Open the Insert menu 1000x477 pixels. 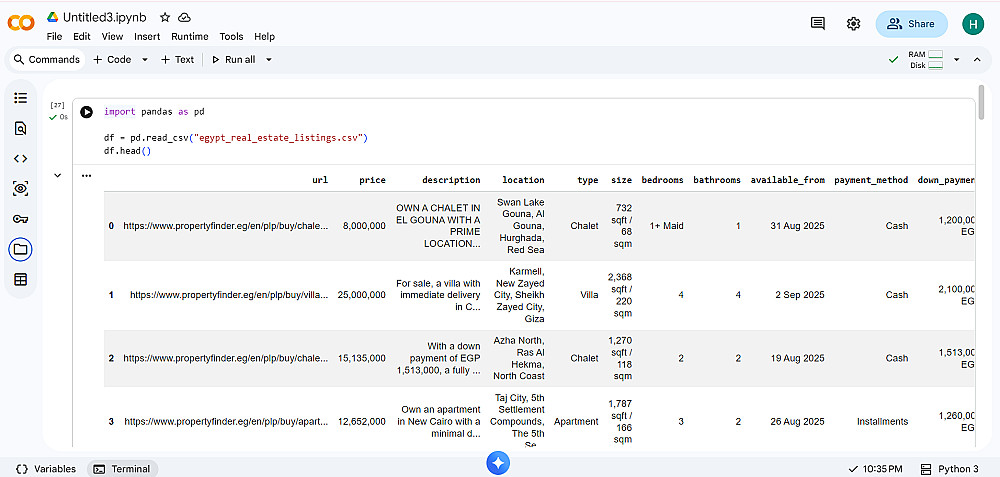(x=147, y=37)
